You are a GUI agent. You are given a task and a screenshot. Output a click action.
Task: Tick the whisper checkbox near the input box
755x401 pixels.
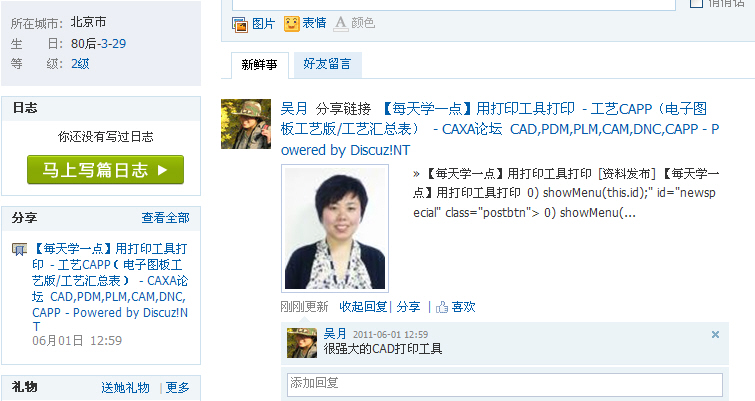coord(696,3)
